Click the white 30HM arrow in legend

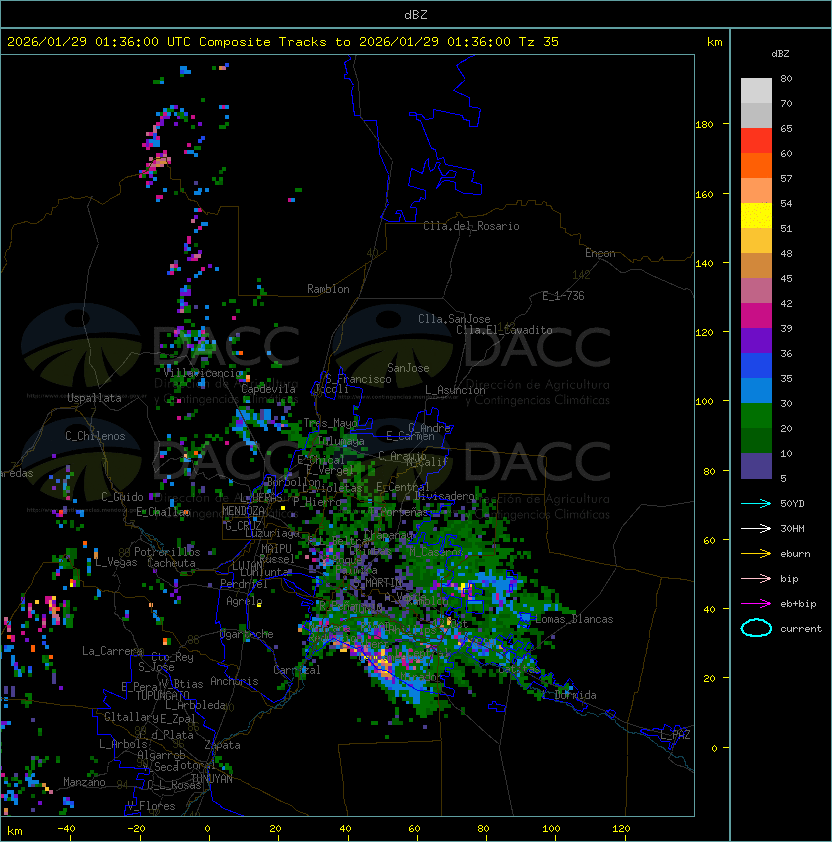(756, 528)
